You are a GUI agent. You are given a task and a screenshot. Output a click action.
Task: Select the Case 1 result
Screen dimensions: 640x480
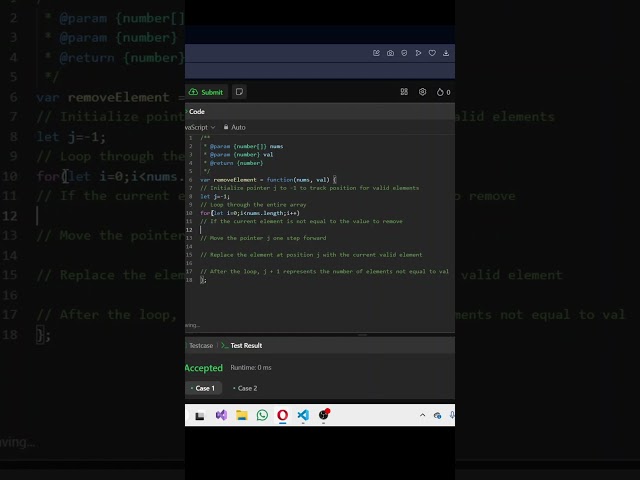pyautogui.click(x=203, y=388)
